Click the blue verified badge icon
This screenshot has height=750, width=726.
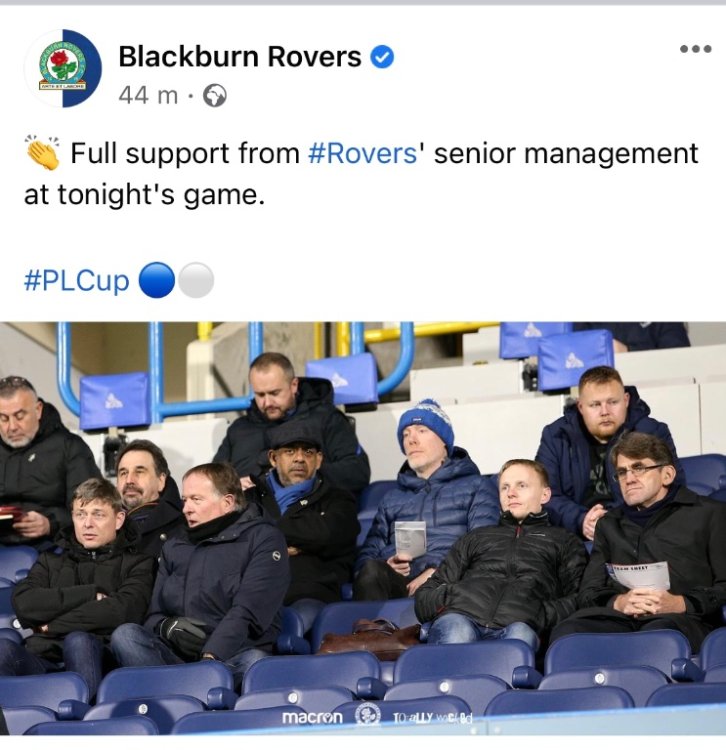(382, 57)
